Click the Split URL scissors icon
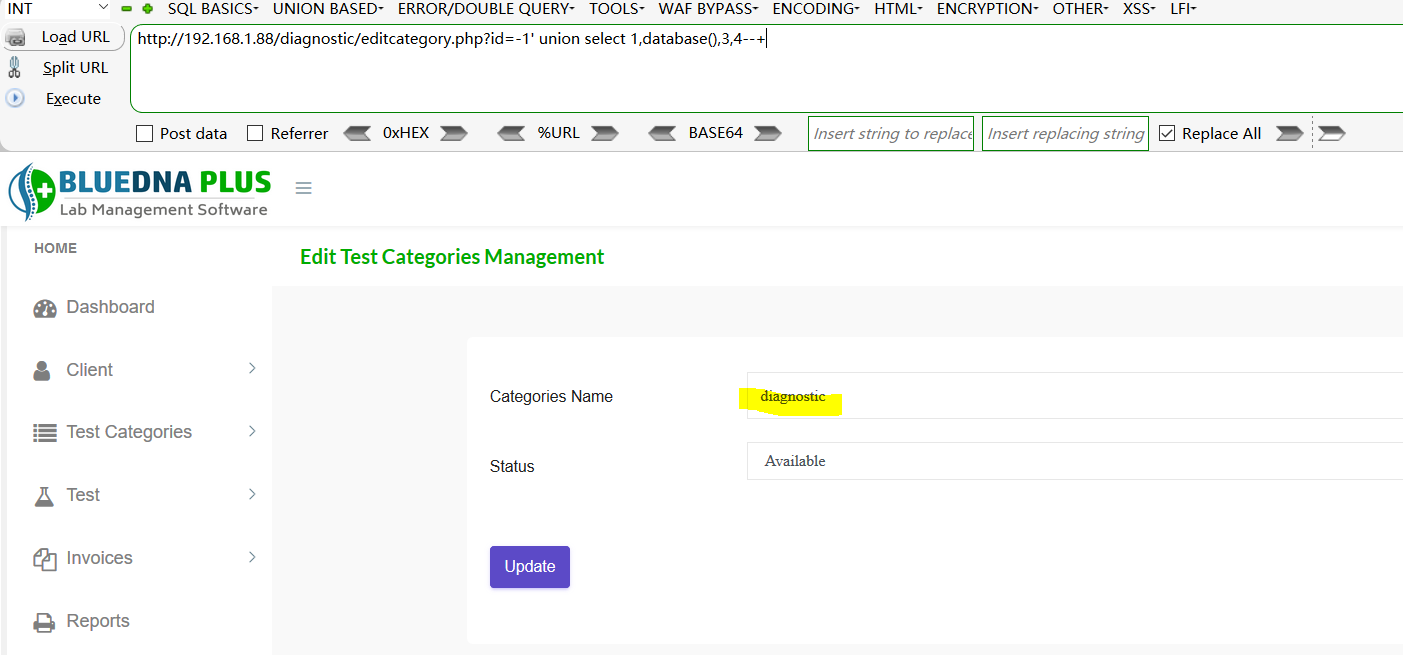This screenshot has height=655, width=1403. pyautogui.click(x=14, y=67)
